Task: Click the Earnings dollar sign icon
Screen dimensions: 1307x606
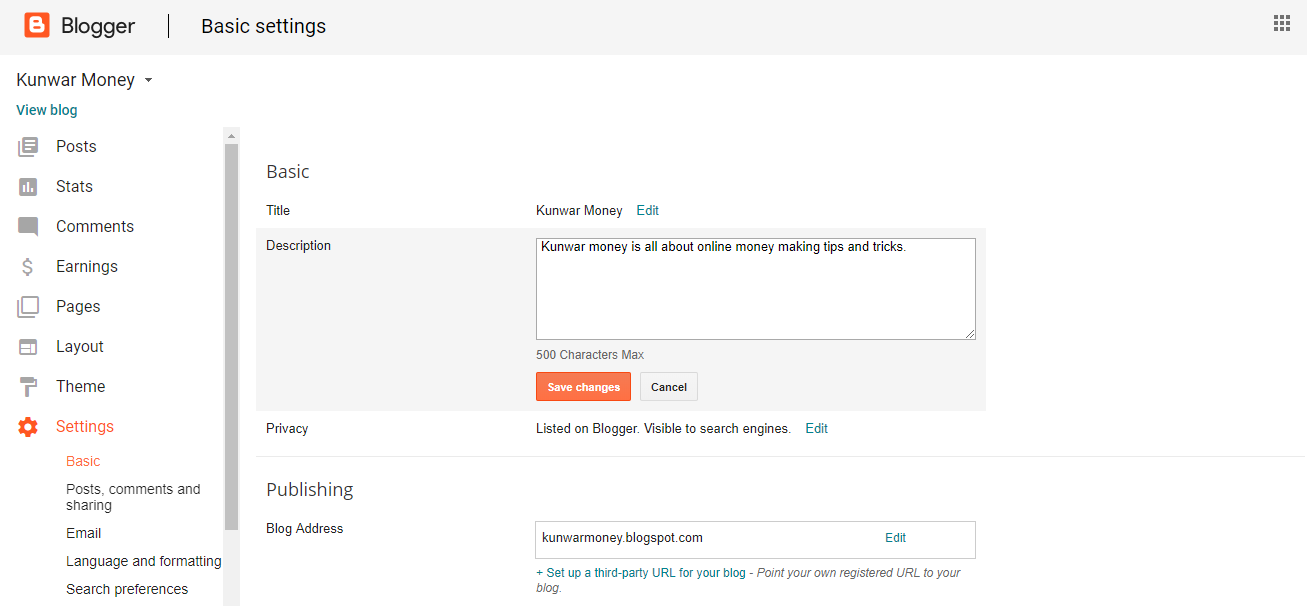Action: pyautogui.click(x=28, y=267)
